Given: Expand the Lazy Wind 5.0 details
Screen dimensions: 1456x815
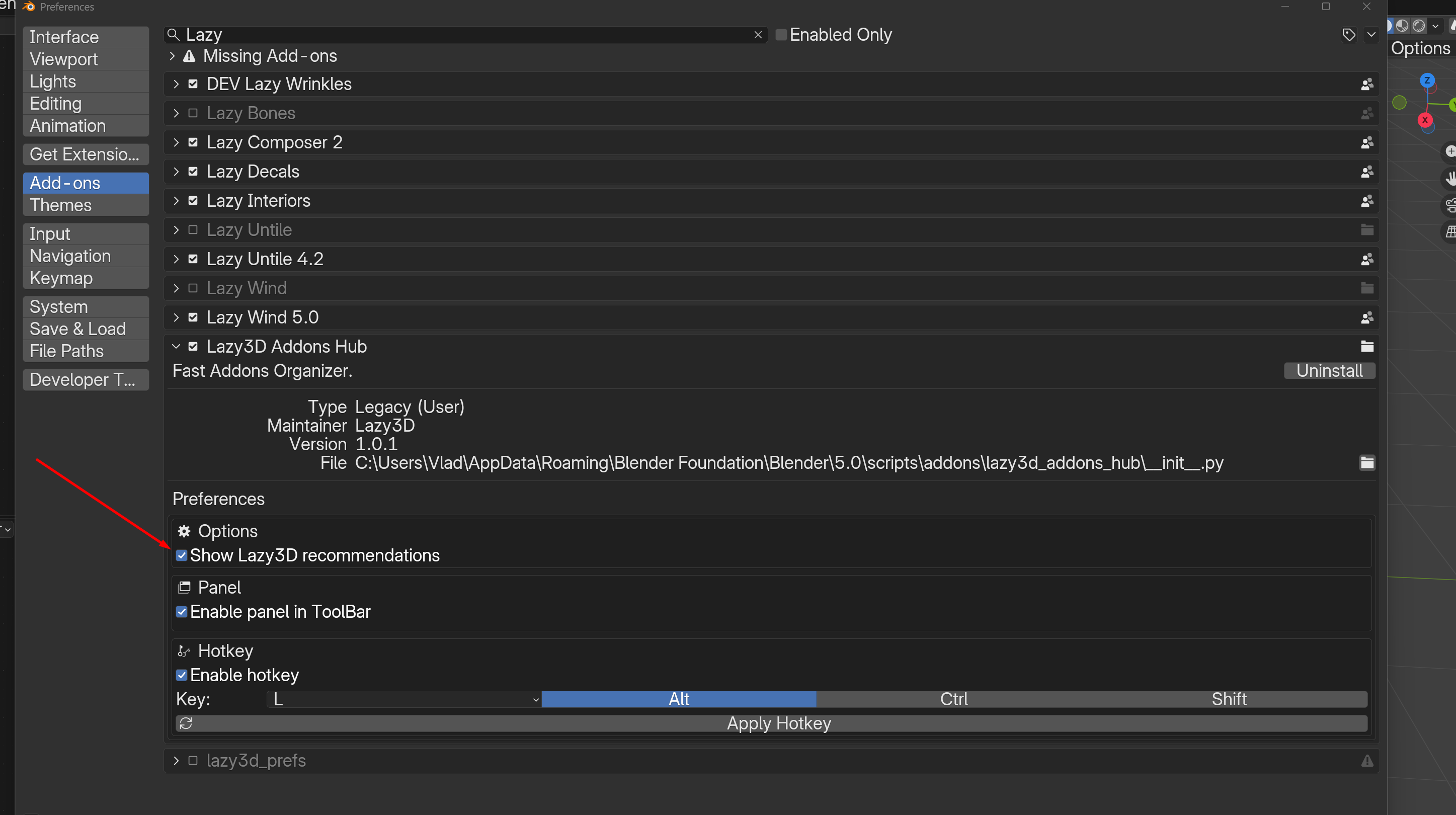Looking at the screenshot, I should [177, 317].
